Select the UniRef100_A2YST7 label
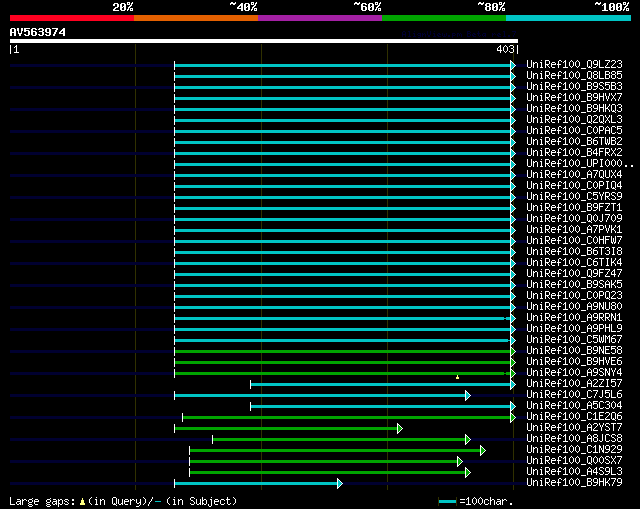This screenshot has height=509, width=640. (x=574, y=428)
